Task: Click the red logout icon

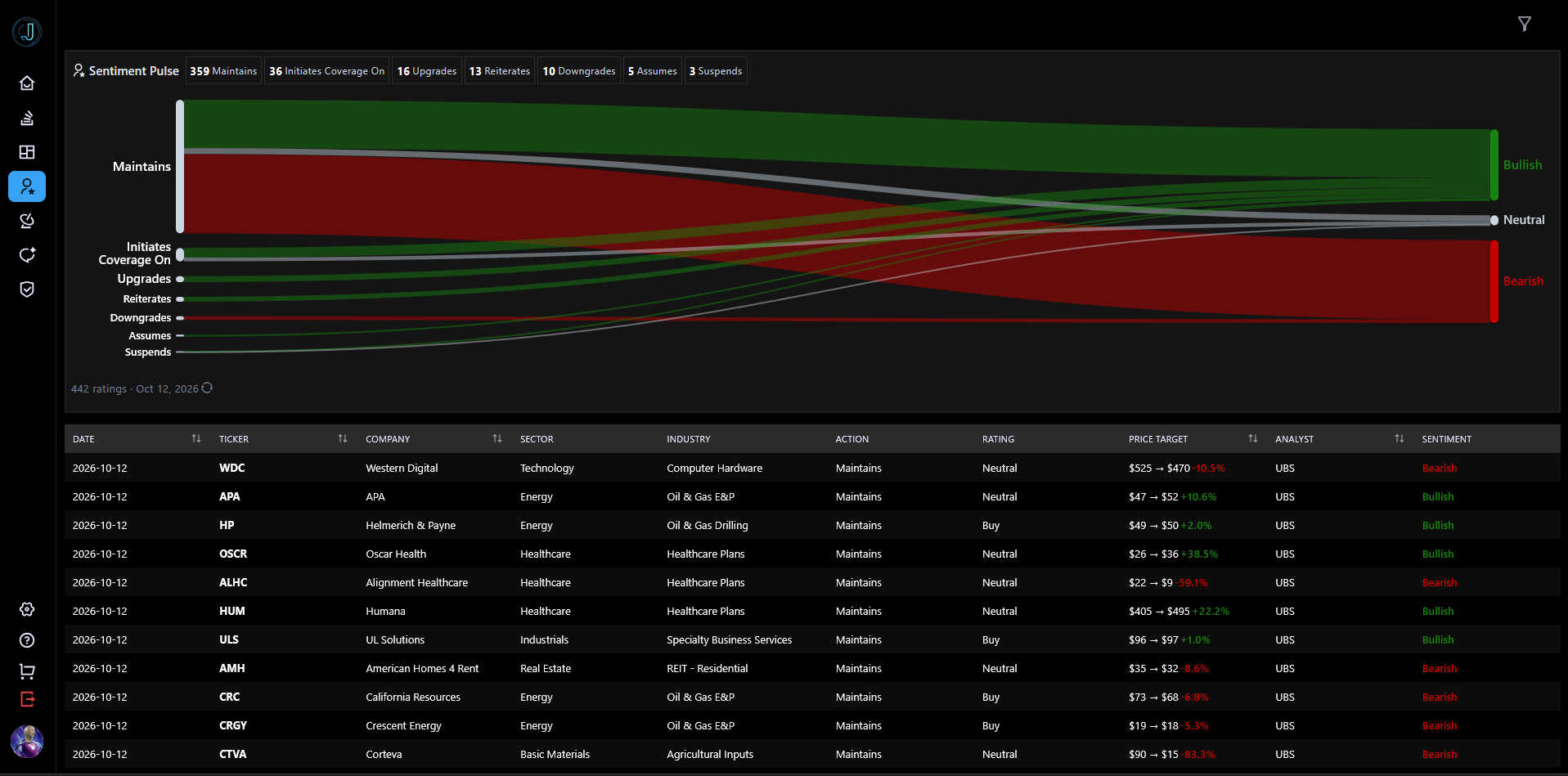Action: click(27, 699)
